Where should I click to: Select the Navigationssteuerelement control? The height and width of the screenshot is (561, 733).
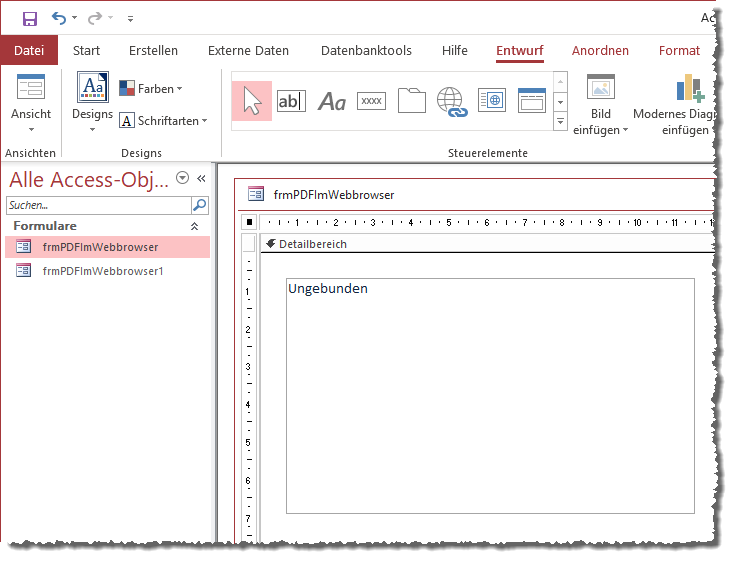coord(532,101)
